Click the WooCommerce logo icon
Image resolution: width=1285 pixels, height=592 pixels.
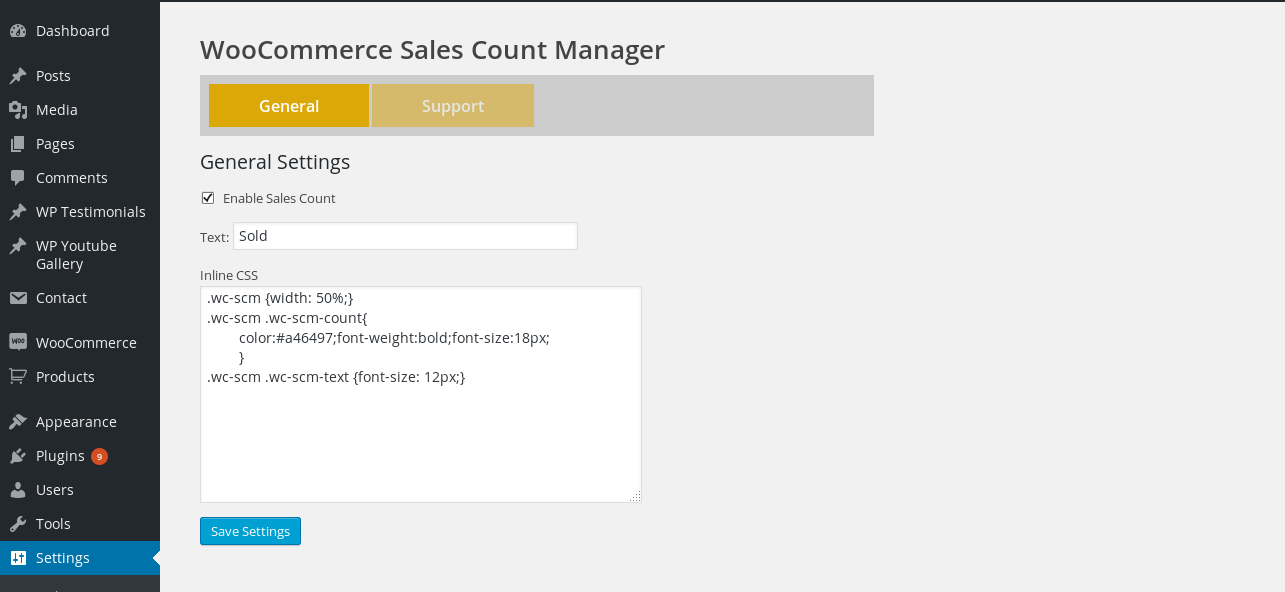pyautogui.click(x=18, y=342)
